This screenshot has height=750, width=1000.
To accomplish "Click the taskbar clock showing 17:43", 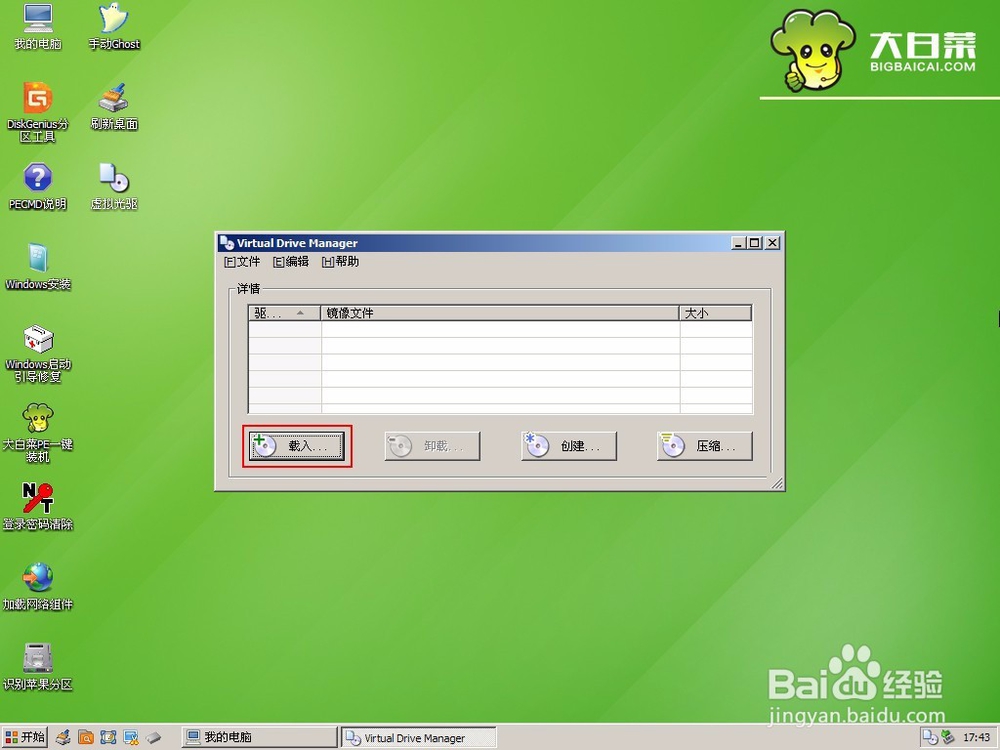I will coord(976,738).
